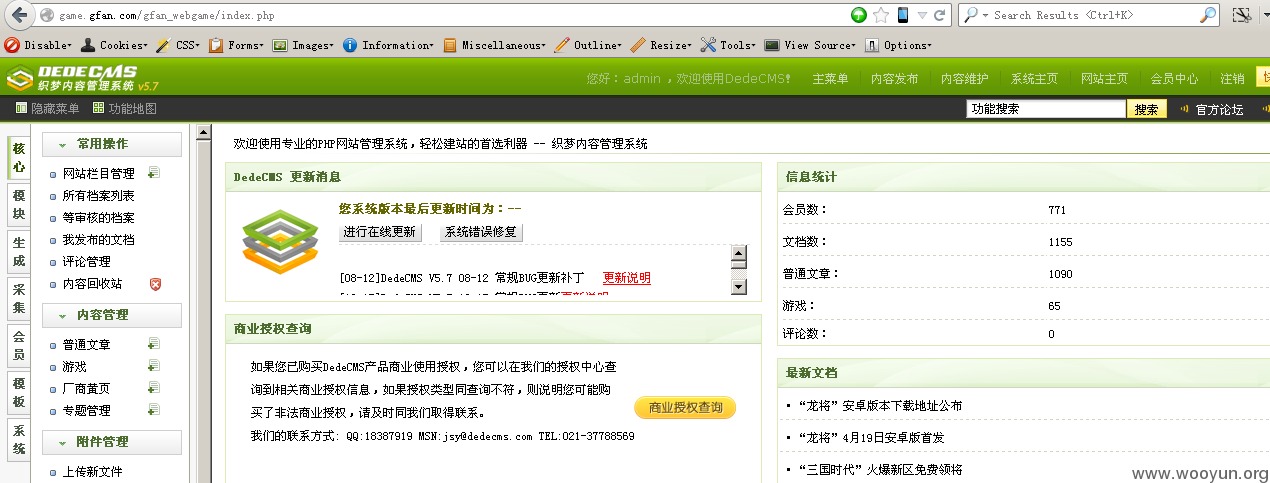Click the add icon beside 厂商黄页
The height and width of the screenshot is (483, 1270).
(154, 389)
